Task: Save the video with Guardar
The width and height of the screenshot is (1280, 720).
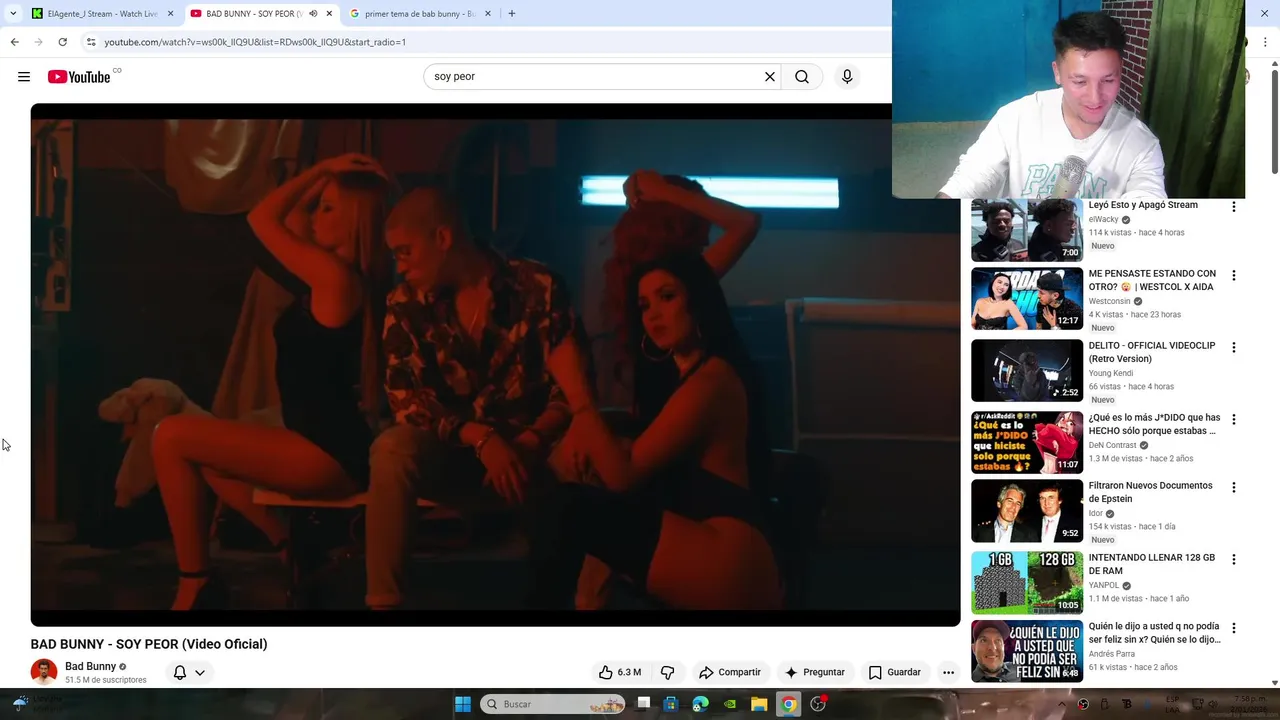Action: click(895, 672)
